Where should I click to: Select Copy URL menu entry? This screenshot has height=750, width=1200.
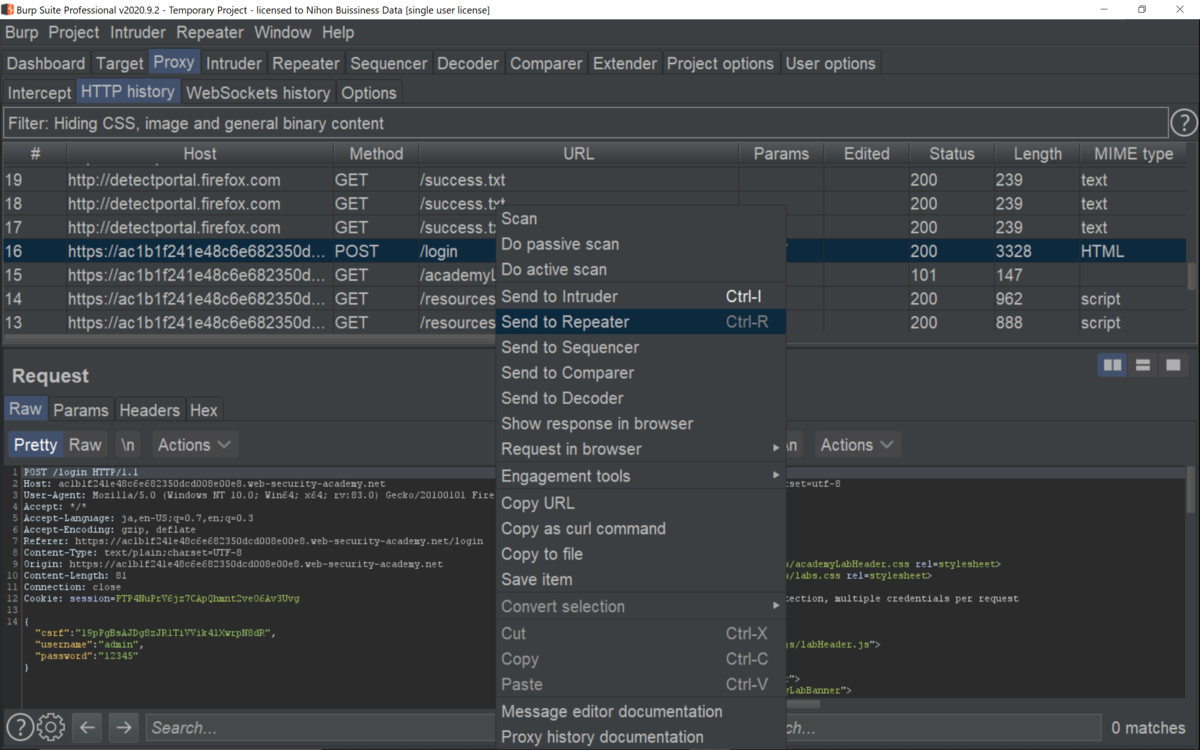click(641, 503)
